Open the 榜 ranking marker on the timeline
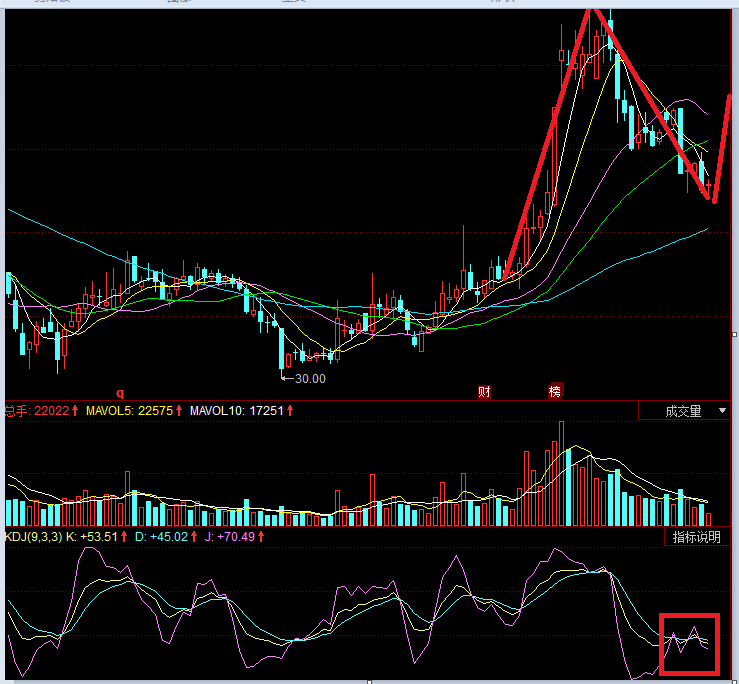Image resolution: width=739 pixels, height=684 pixels. tap(554, 392)
